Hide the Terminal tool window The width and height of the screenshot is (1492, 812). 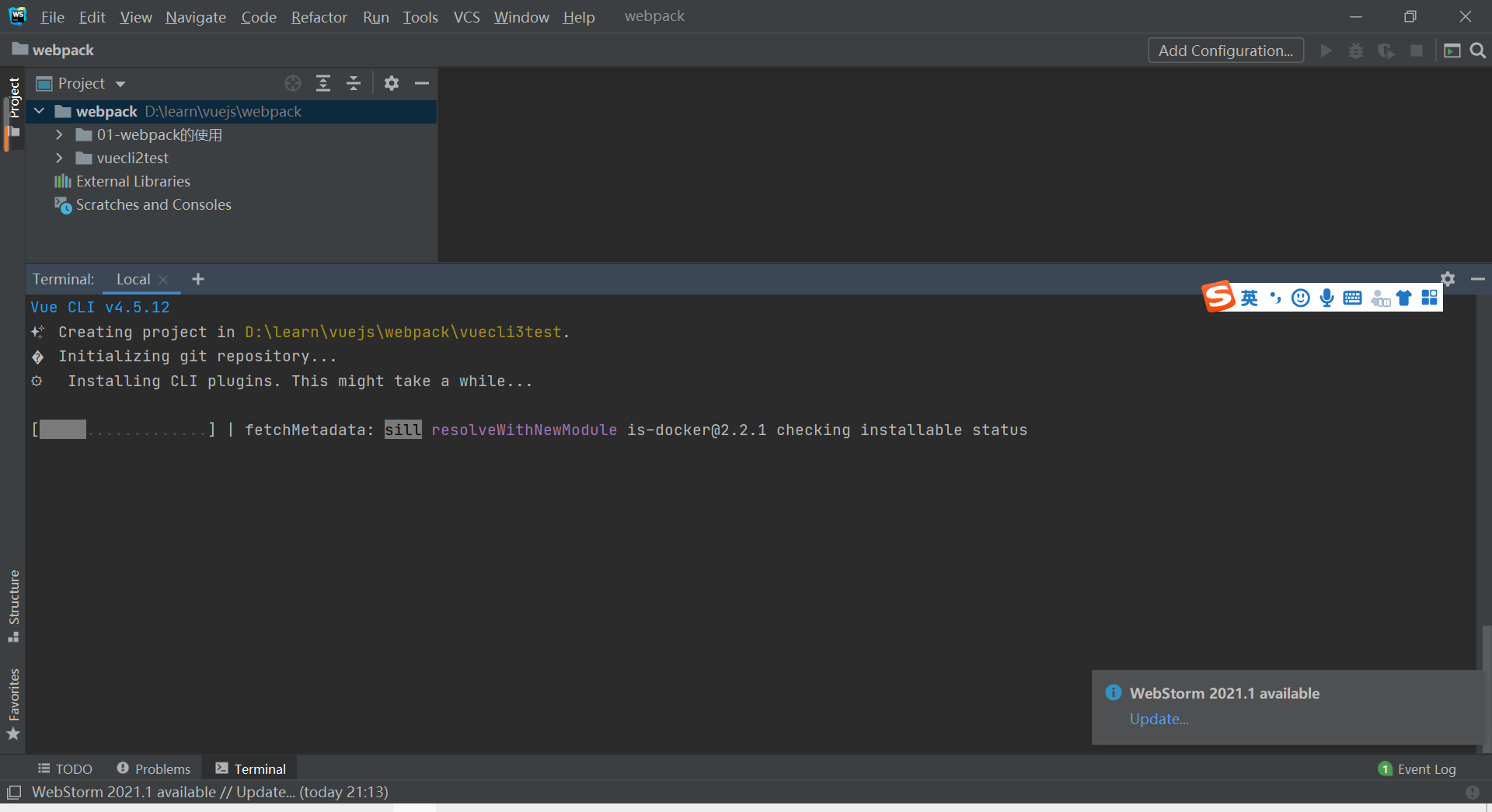pyautogui.click(x=1478, y=278)
